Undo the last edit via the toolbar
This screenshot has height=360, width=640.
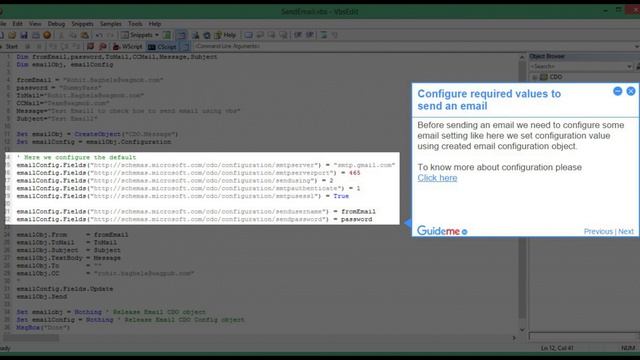coord(99,35)
